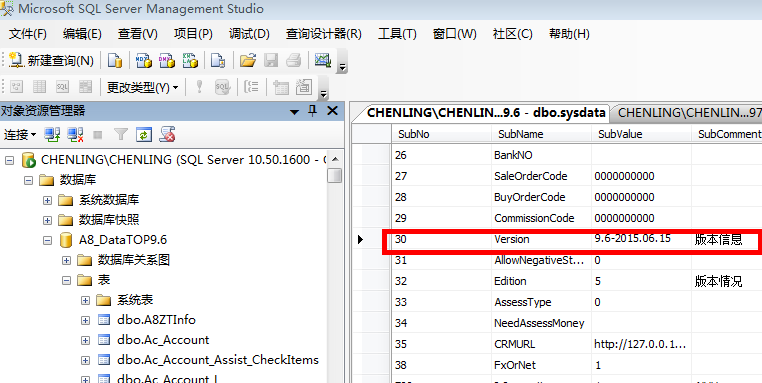
Task: Show the SQL pane icon
Action: click(62, 87)
